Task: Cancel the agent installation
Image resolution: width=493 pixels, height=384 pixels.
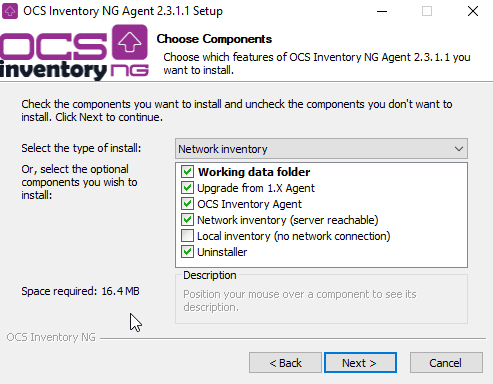Action: (446, 363)
